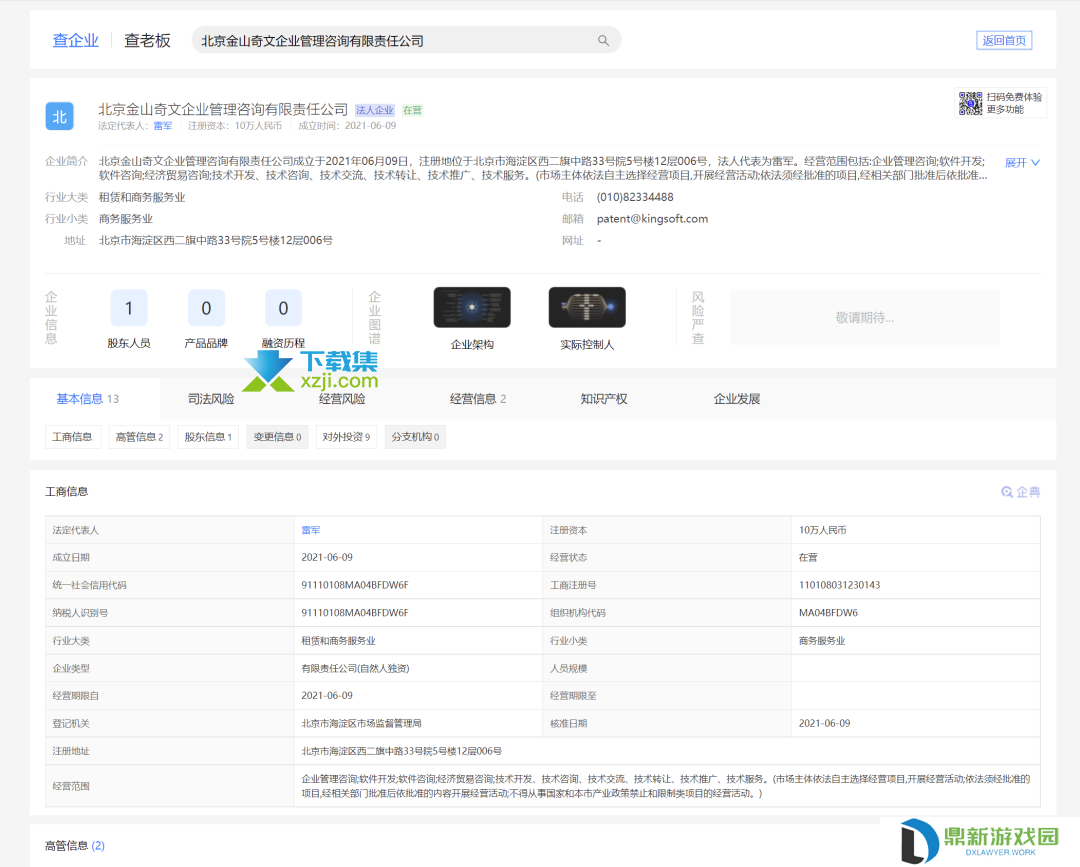Select the 司法风险 tab

[211, 399]
